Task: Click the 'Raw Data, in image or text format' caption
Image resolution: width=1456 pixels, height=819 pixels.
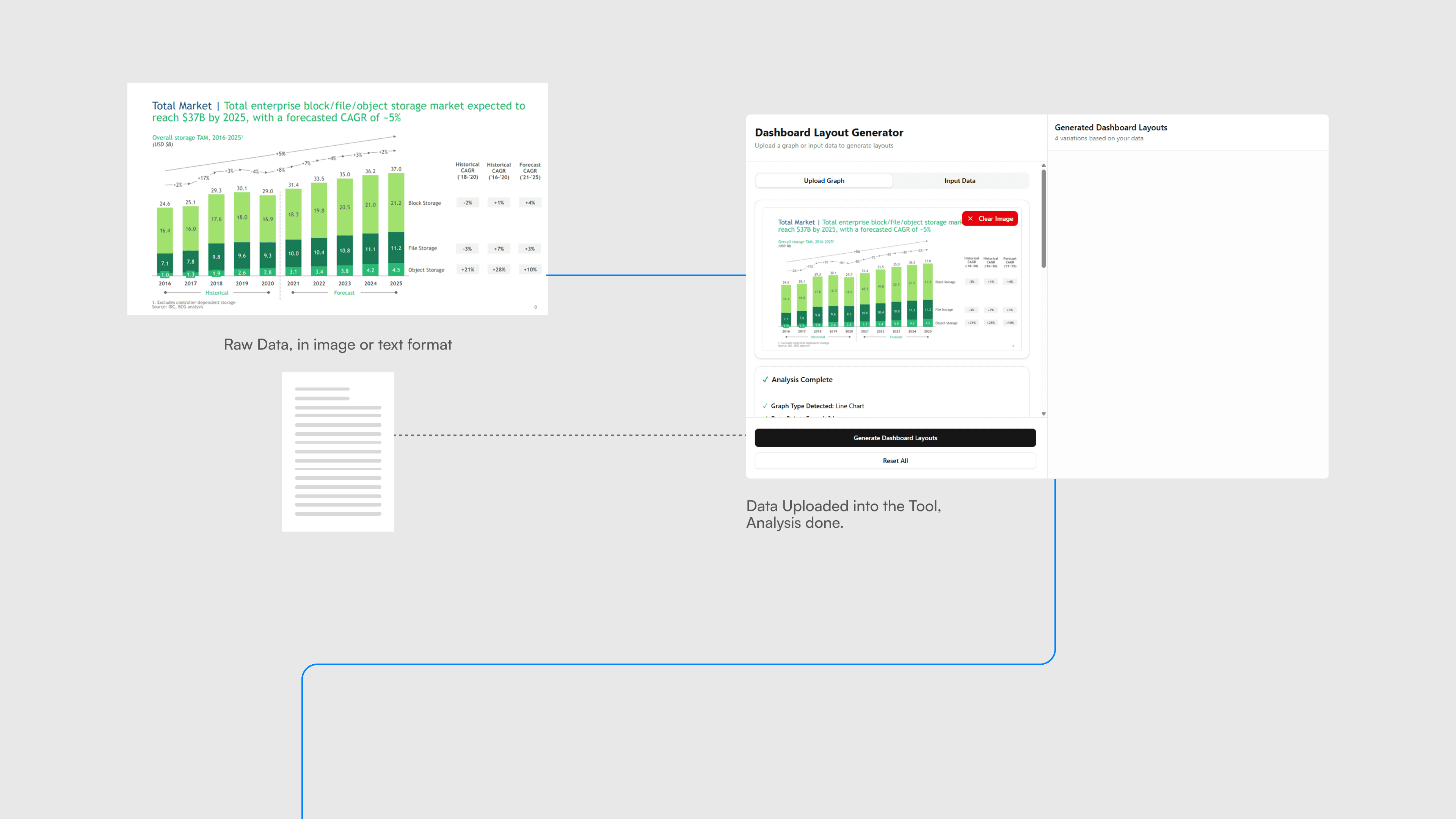Action: tap(337, 345)
